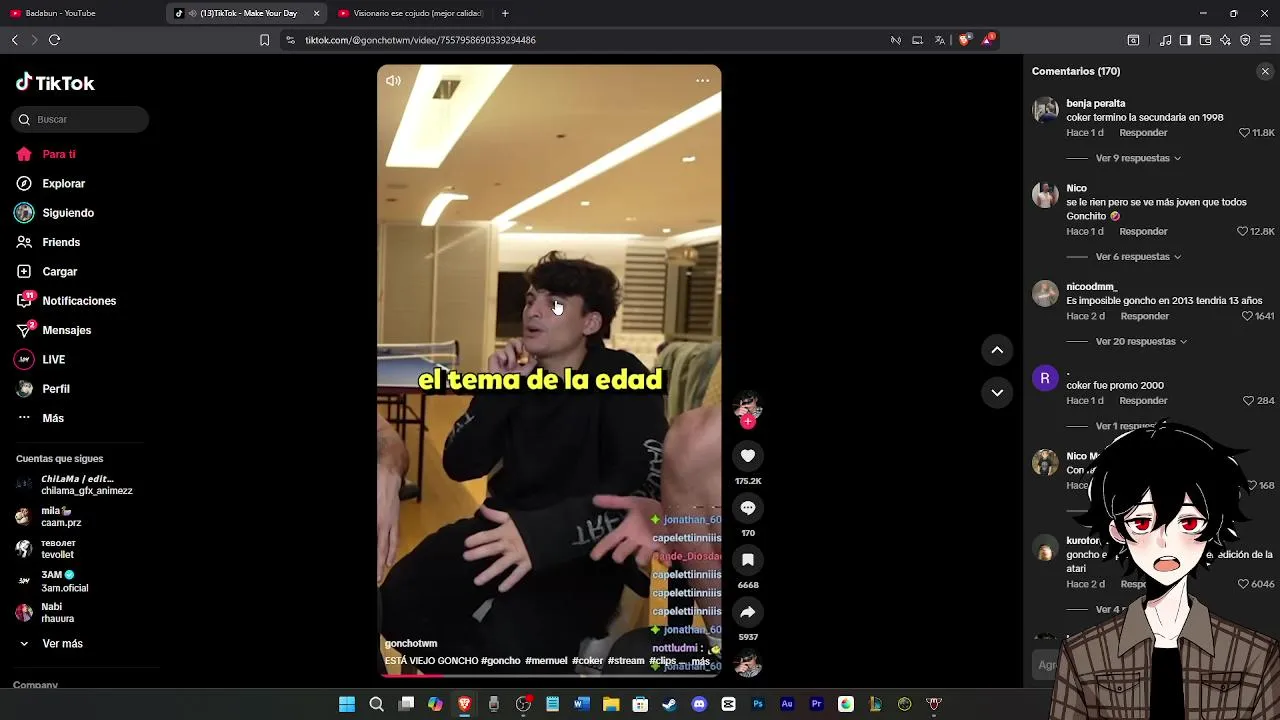Expand Ver 20 respuestas replies

coord(1141,342)
